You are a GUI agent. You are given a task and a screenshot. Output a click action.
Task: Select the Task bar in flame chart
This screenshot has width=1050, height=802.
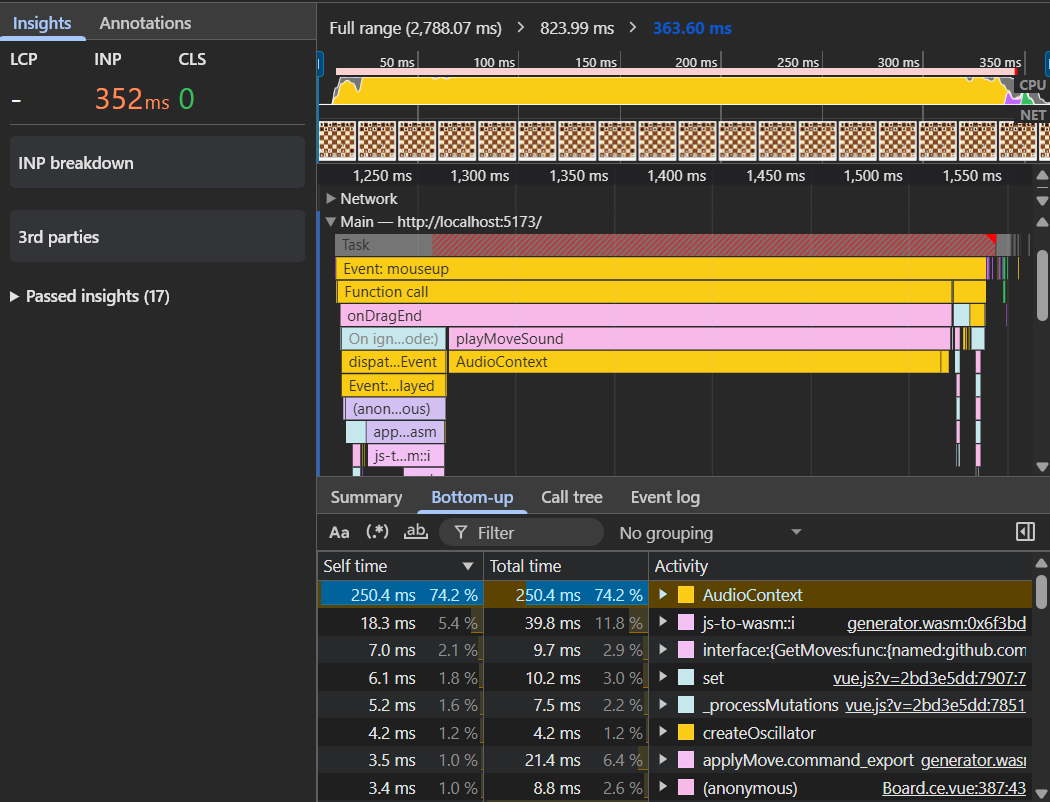coord(665,245)
